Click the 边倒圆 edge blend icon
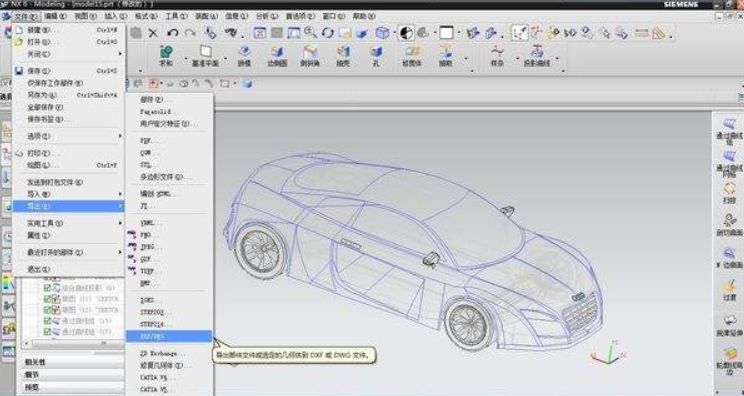Image resolution: width=744 pixels, height=396 pixels. tap(277, 55)
